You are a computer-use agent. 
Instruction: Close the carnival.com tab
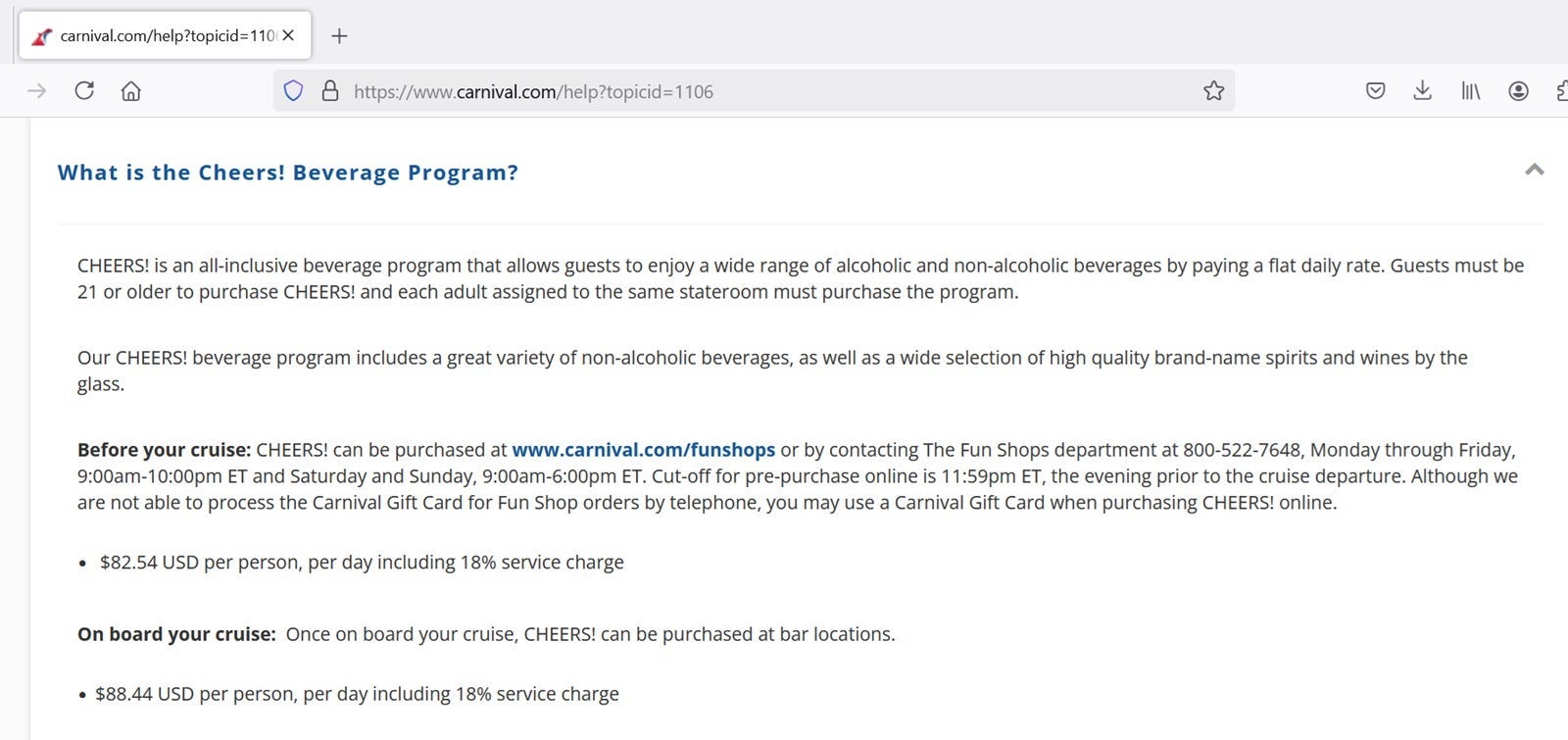(288, 35)
